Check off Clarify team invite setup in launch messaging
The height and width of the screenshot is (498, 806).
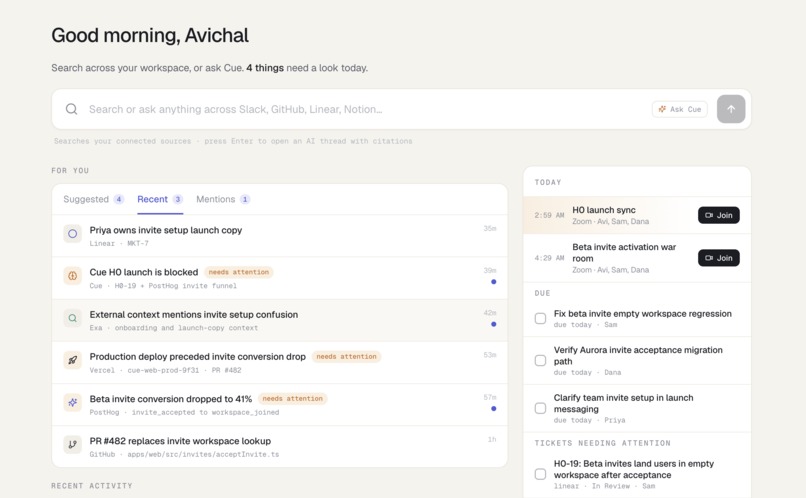coord(540,408)
